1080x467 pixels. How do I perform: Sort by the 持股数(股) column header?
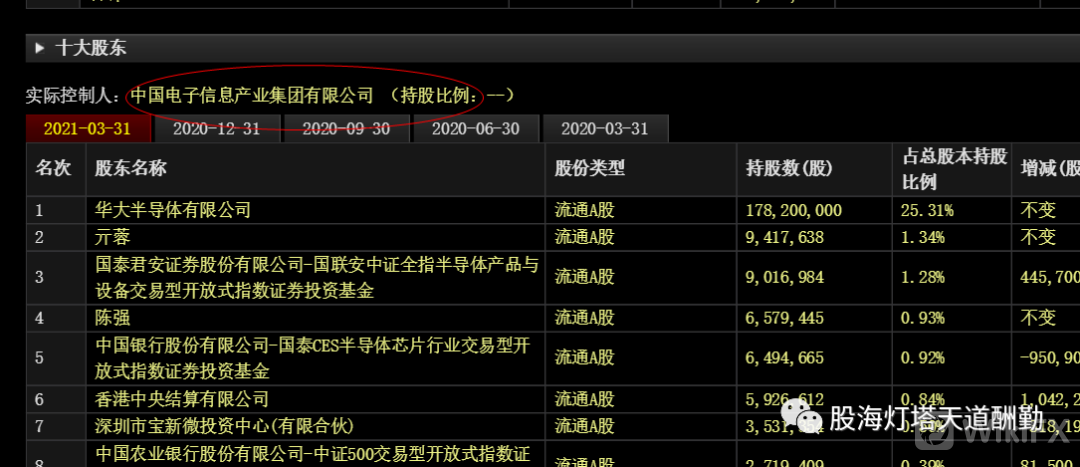point(789,168)
